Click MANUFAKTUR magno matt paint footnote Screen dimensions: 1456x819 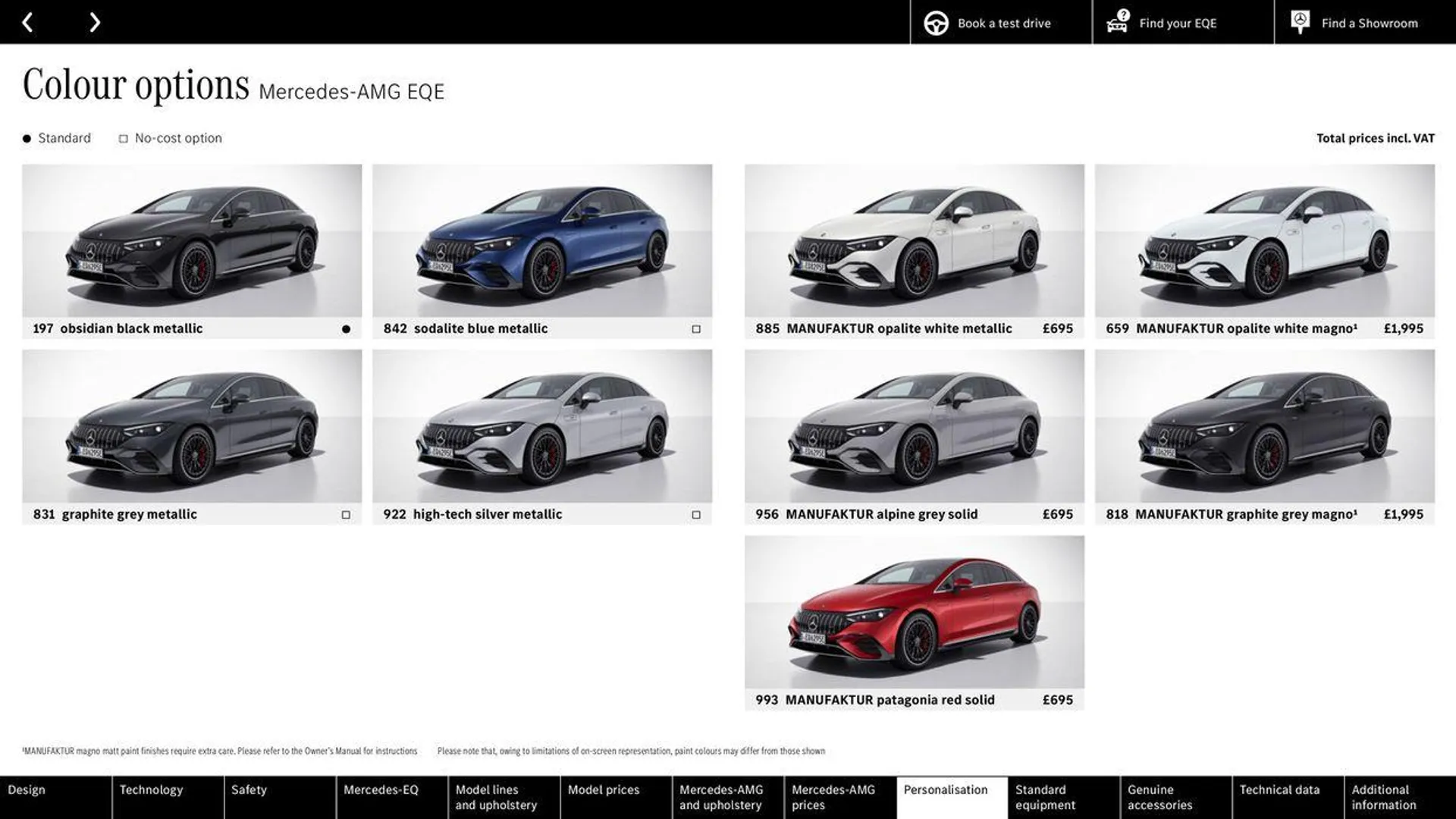pos(220,751)
